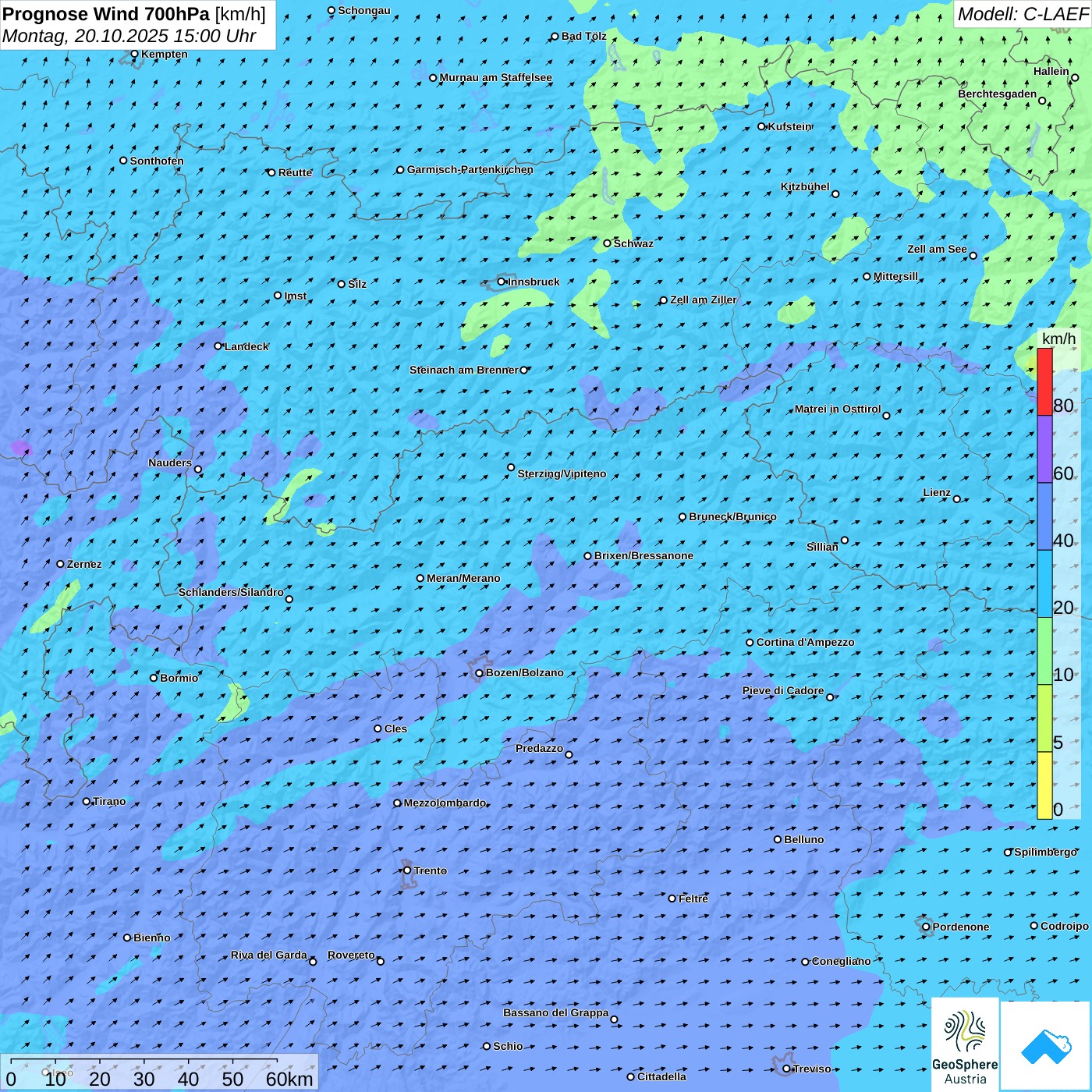This screenshot has width=1092, height=1092.
Task: Click the yellow 0–5 km/h legend band
Action: 1044,785
